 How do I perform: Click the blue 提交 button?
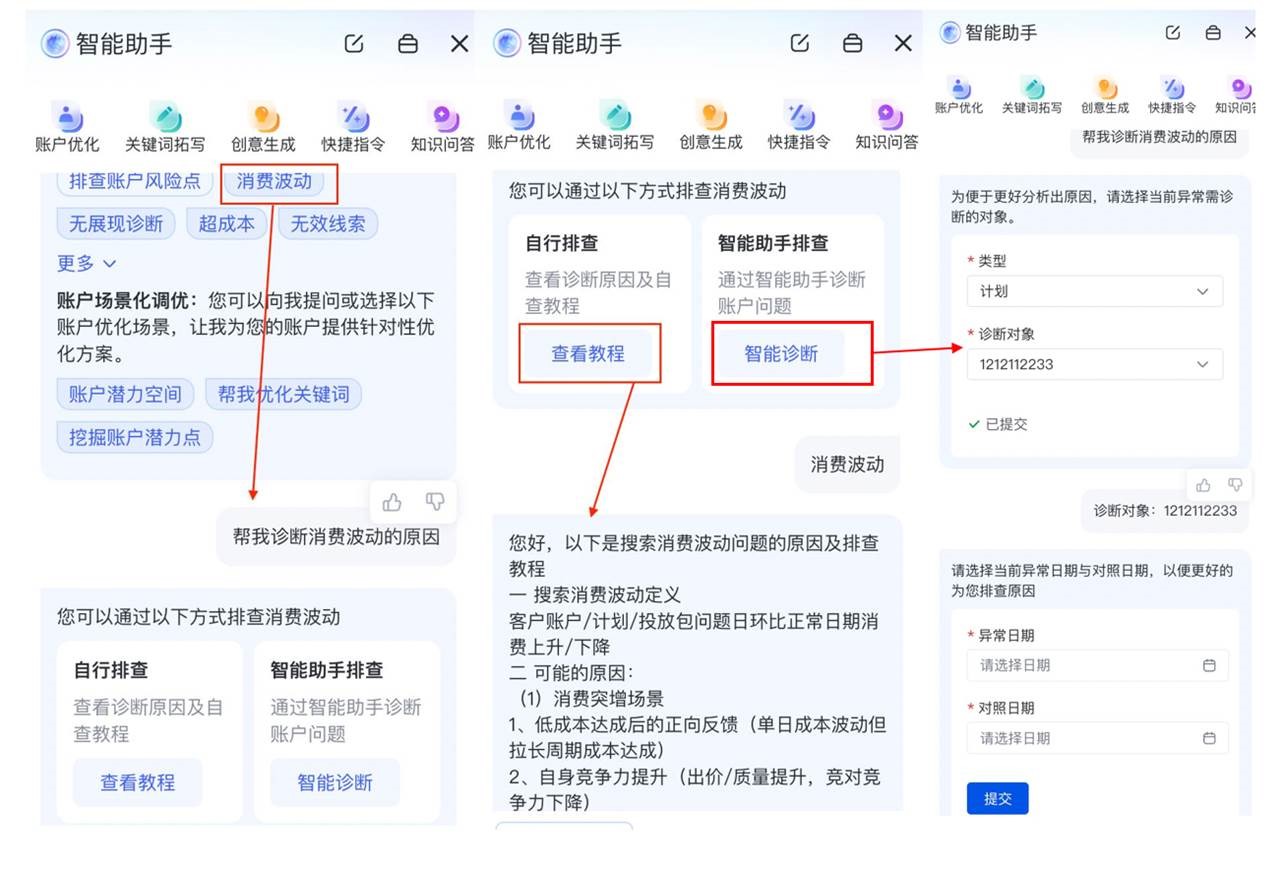(997, 799)
